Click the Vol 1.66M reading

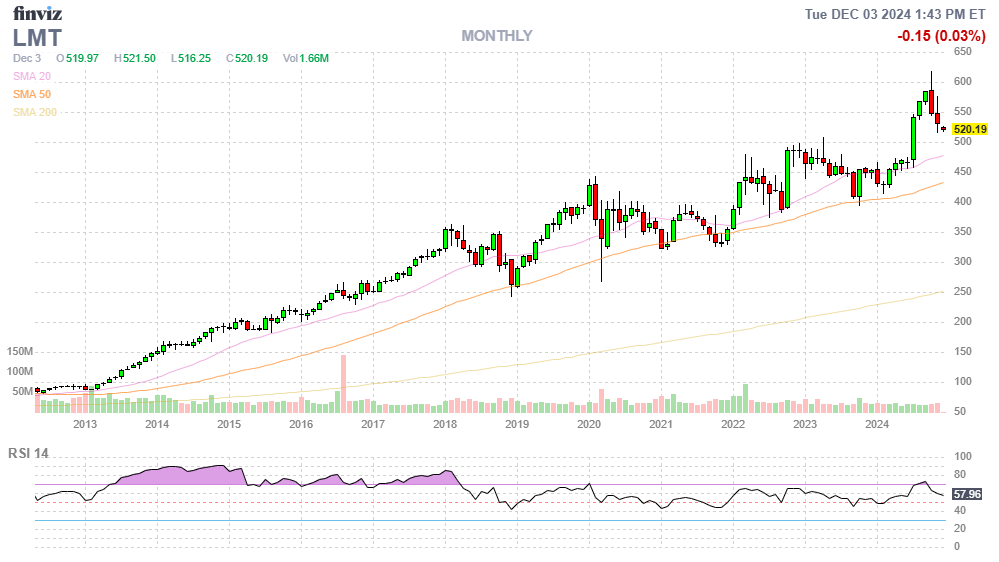coord(305,58)
